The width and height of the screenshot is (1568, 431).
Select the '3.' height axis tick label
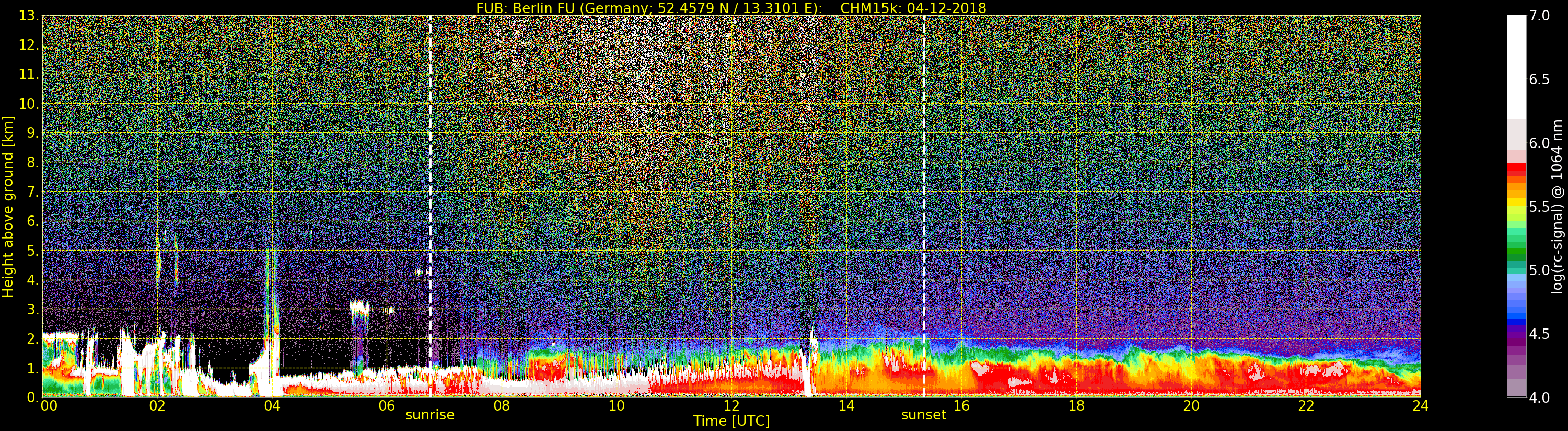point(32,309)
